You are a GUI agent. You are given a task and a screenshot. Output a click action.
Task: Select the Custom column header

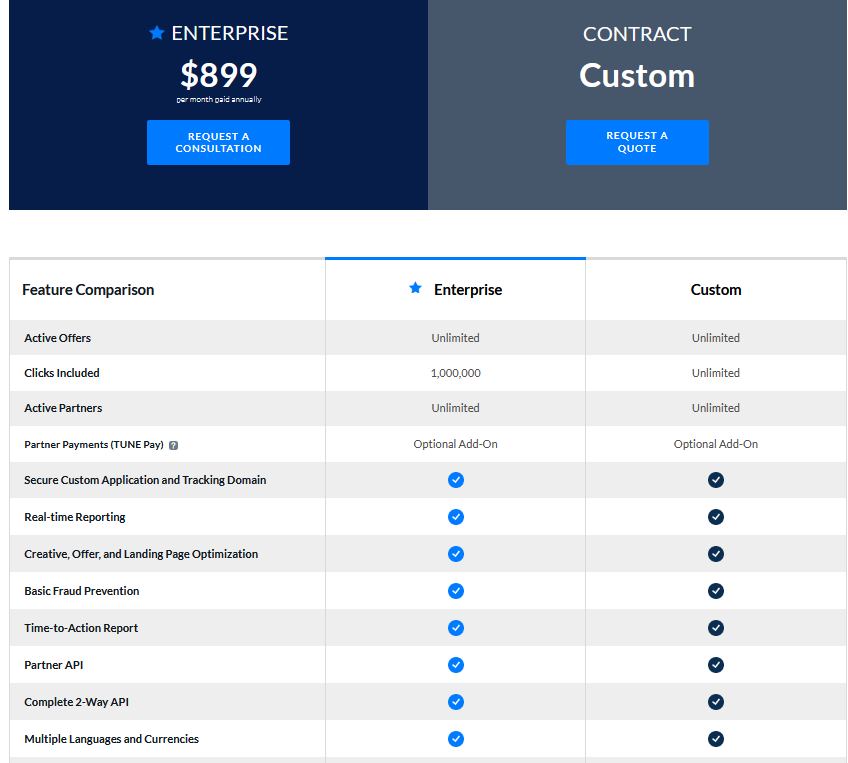pyautogui.click(x=716, y=290)
